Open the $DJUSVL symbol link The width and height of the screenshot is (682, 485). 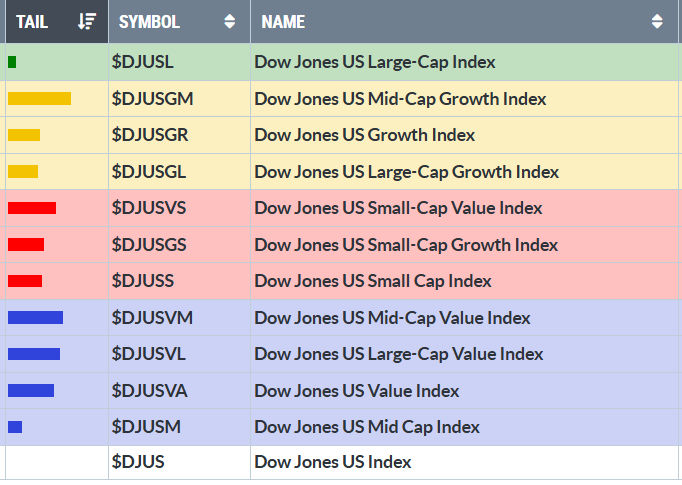click(x=149, y=354)
